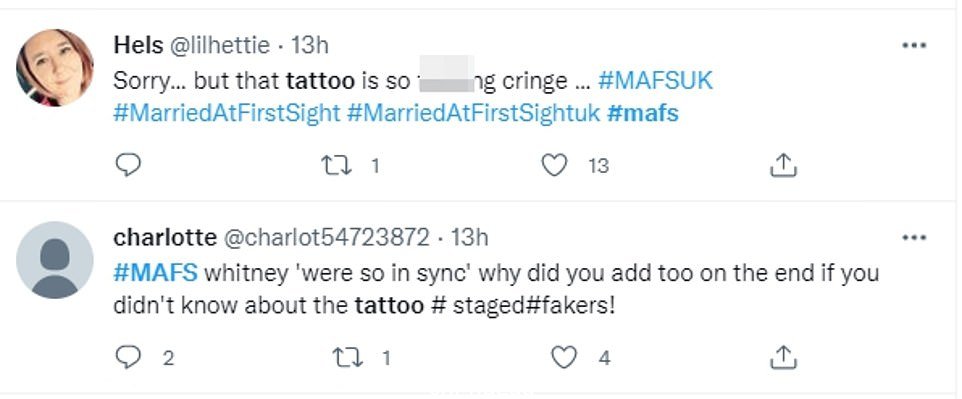Open the bold #mafs hashtag
962x399 pixels.
pos(642,114)
